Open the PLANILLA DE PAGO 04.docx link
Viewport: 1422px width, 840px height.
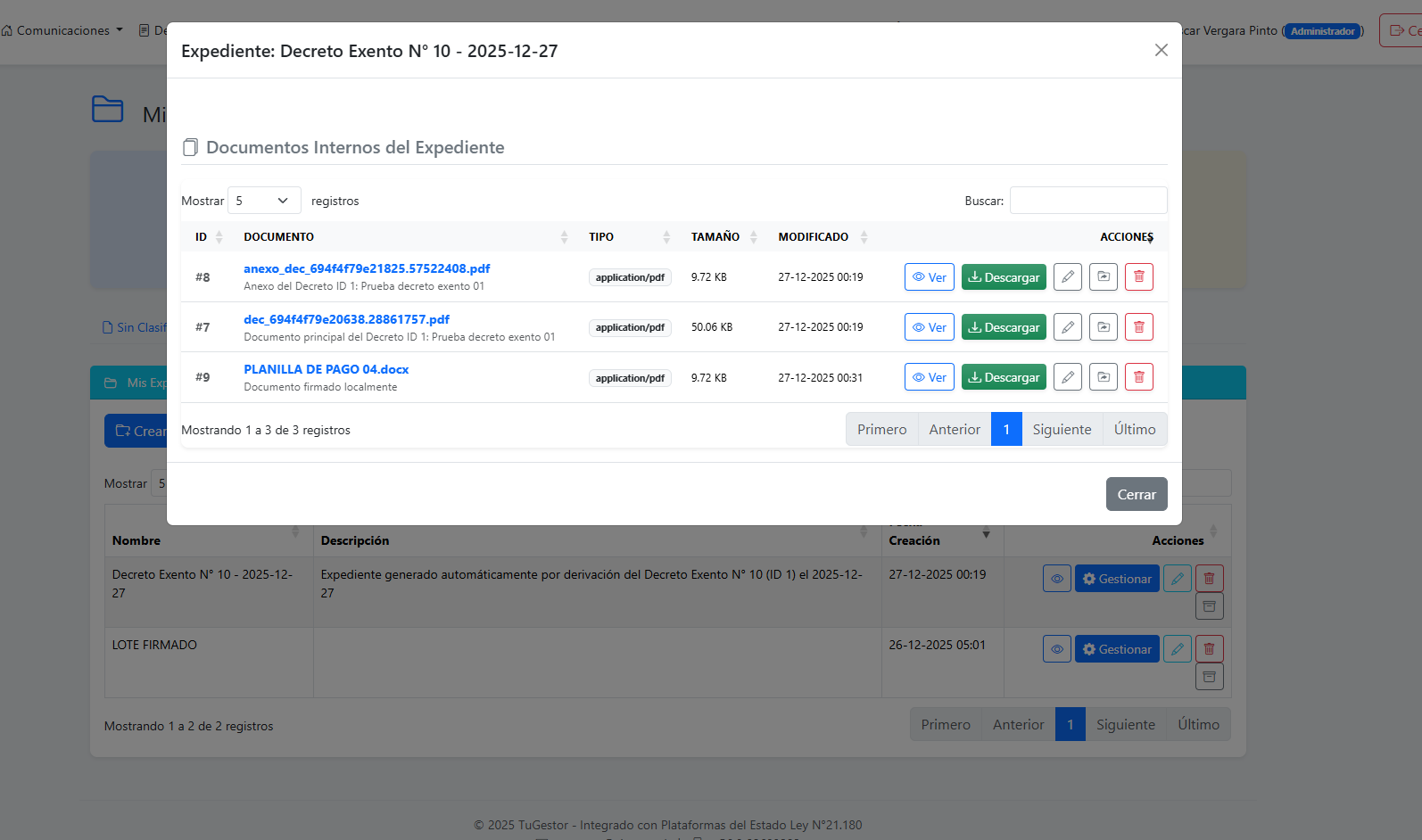click(x=326, y=369)
